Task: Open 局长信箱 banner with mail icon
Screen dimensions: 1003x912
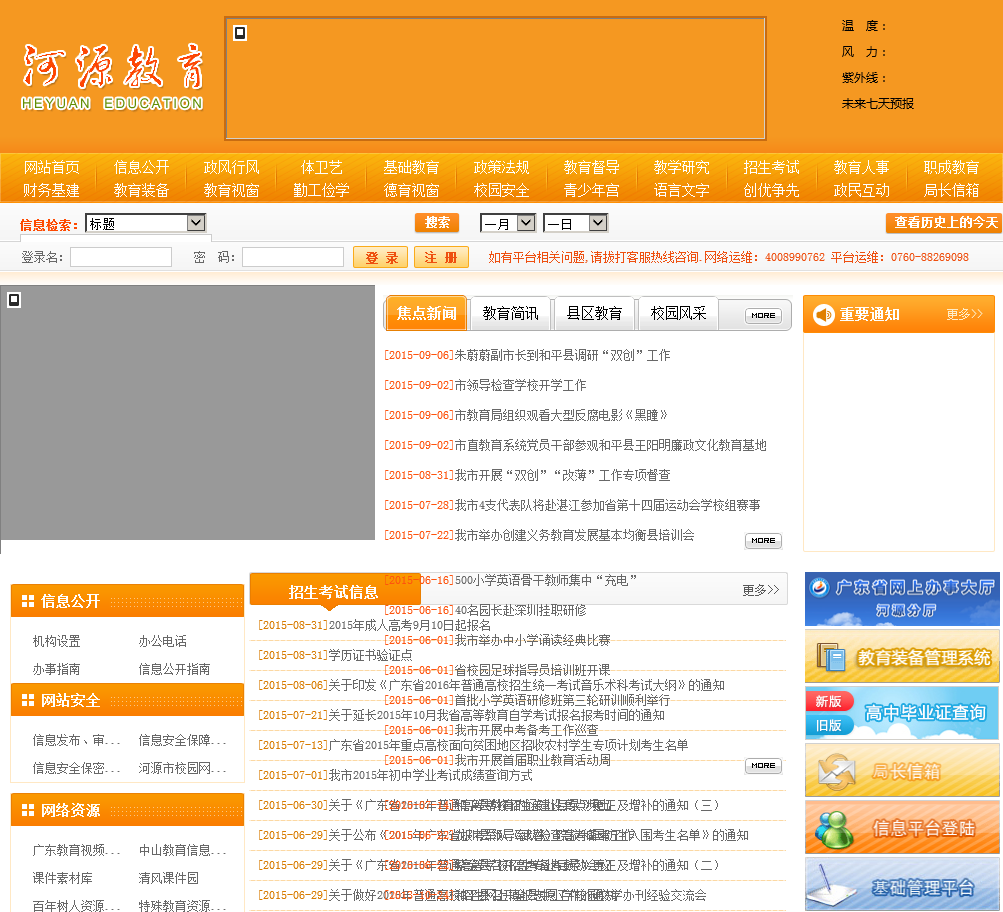Action: pos(902,770)
